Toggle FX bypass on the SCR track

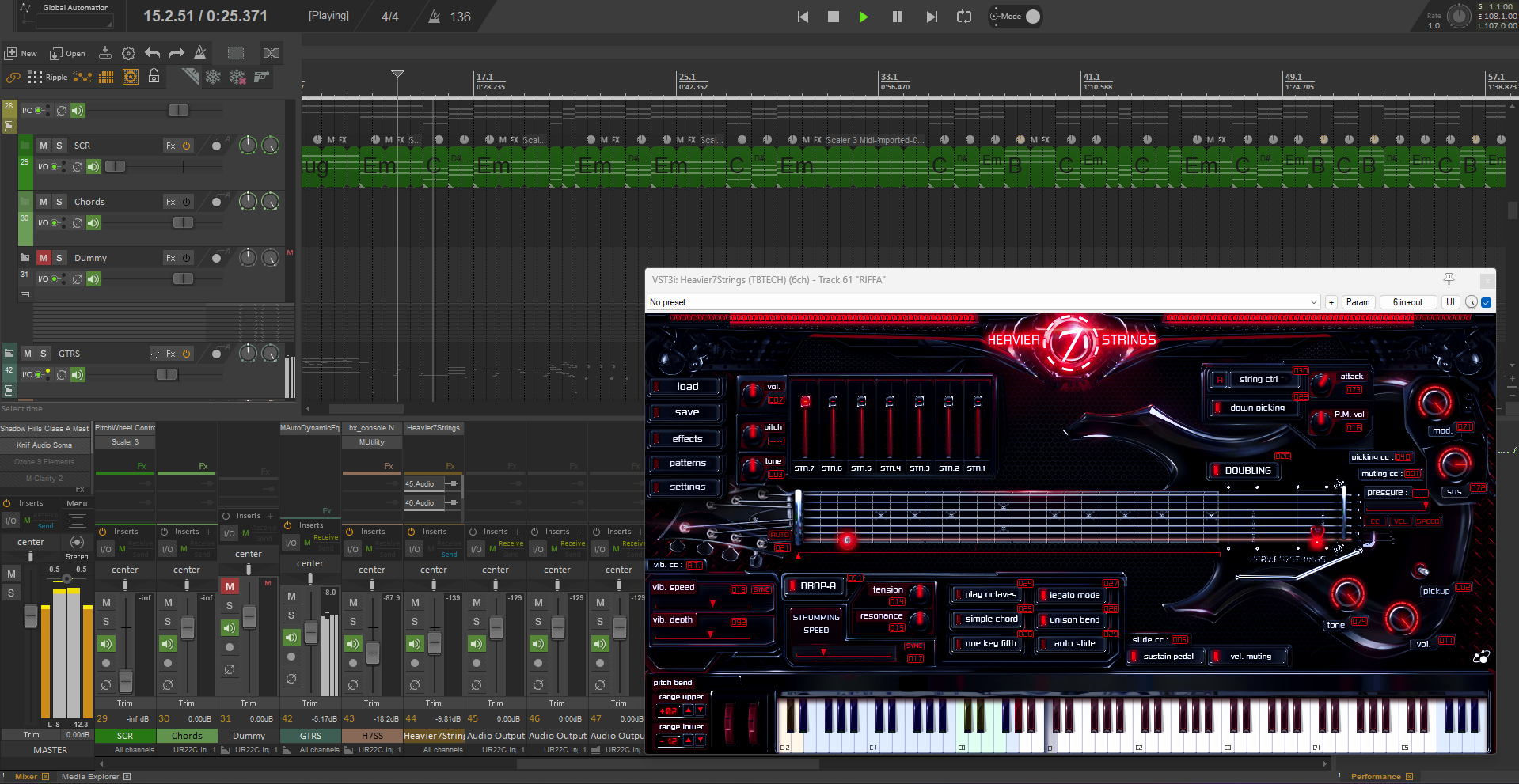pos(187,146)
